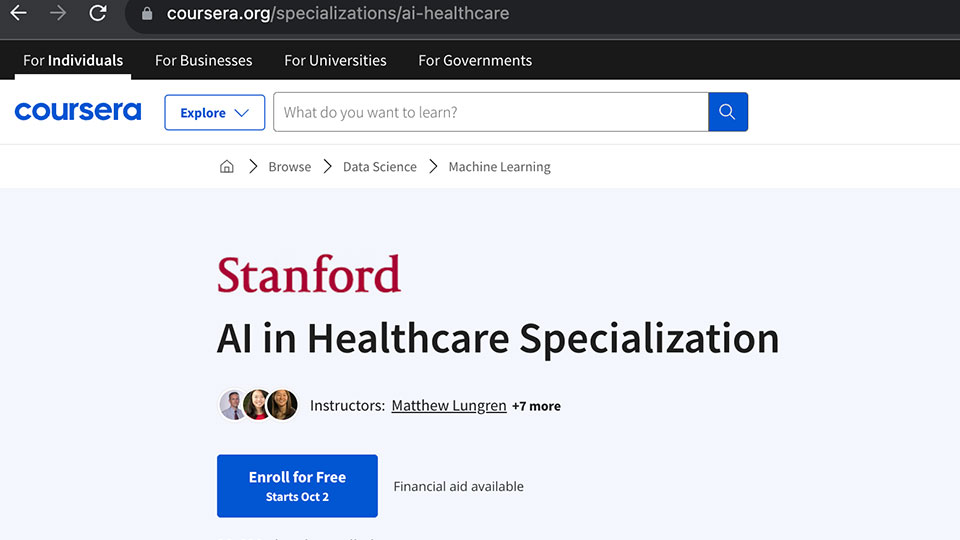Go to home via breadcrumb house icon
The height and width of the screenshot is (540, 960).
pyautogui.click(x=227, y=167)
